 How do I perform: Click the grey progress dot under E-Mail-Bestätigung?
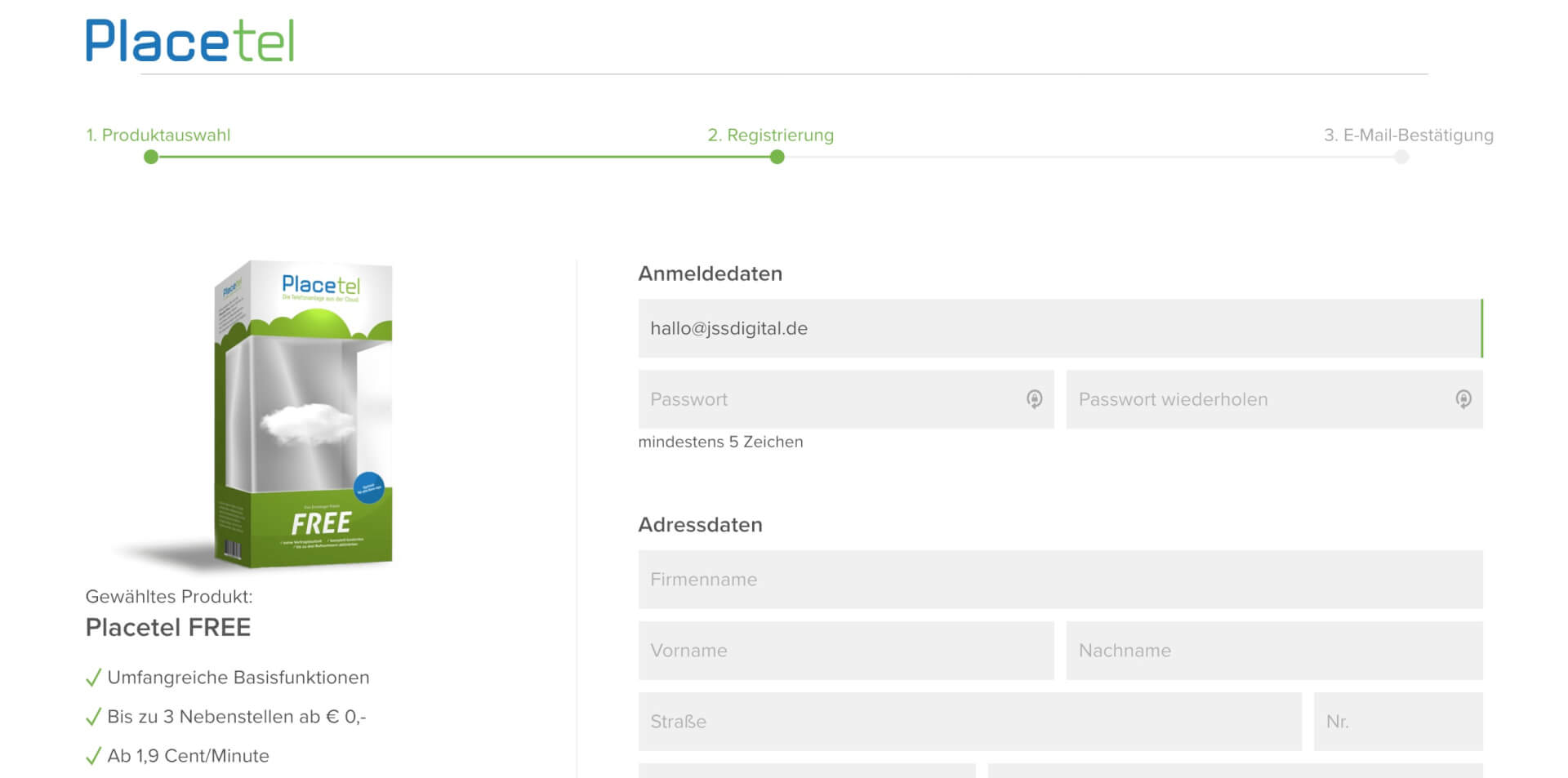tap(1401, 157)
